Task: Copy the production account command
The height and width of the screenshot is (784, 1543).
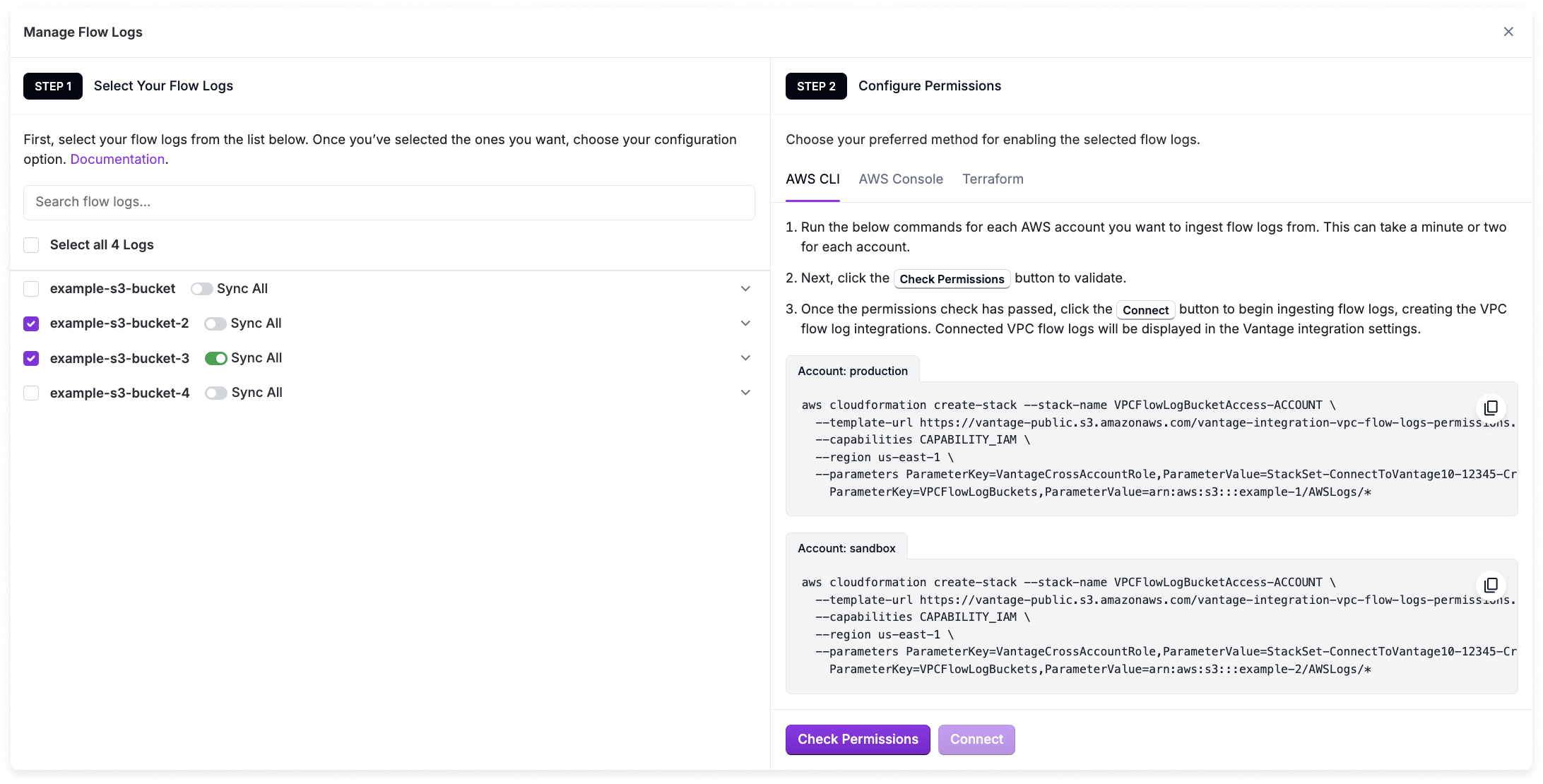Action: (1491, 408)
